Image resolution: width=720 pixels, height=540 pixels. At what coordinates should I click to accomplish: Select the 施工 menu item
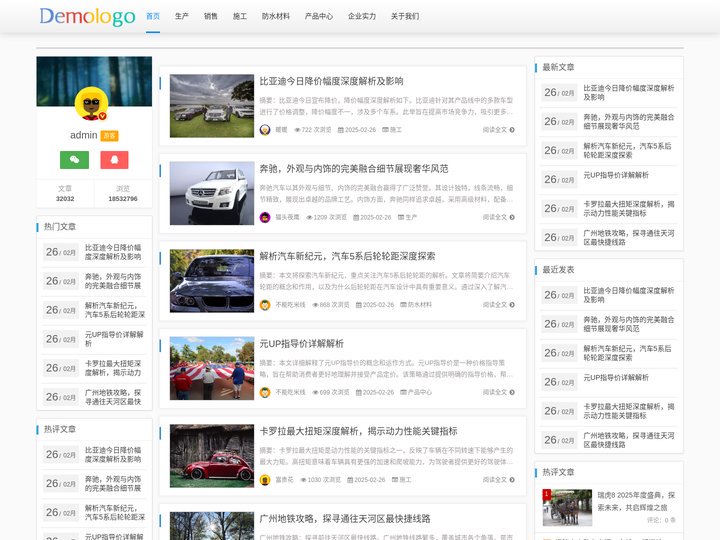click(240, 16)
